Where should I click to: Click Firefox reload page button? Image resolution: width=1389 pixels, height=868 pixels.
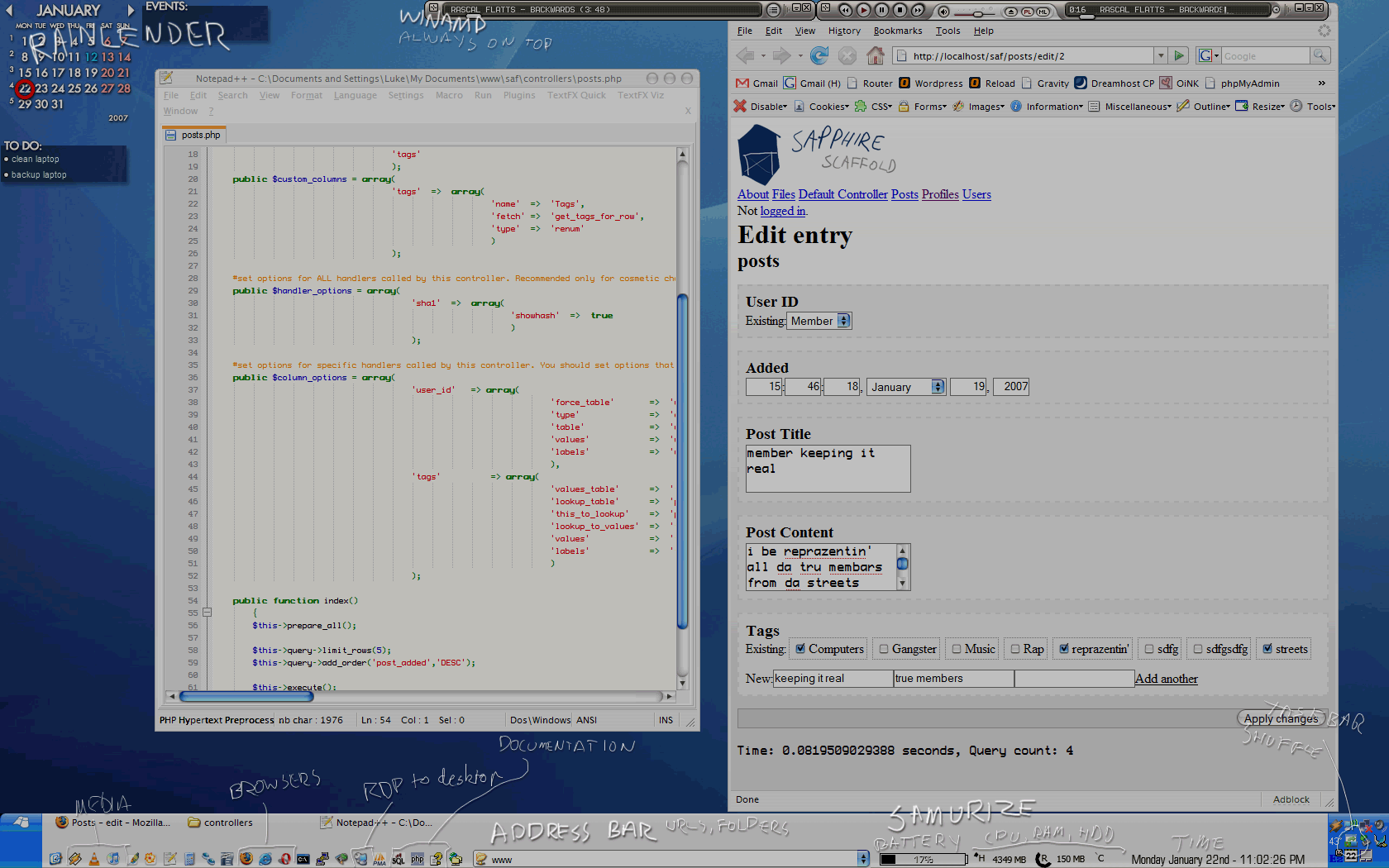[x=819, y=55]
